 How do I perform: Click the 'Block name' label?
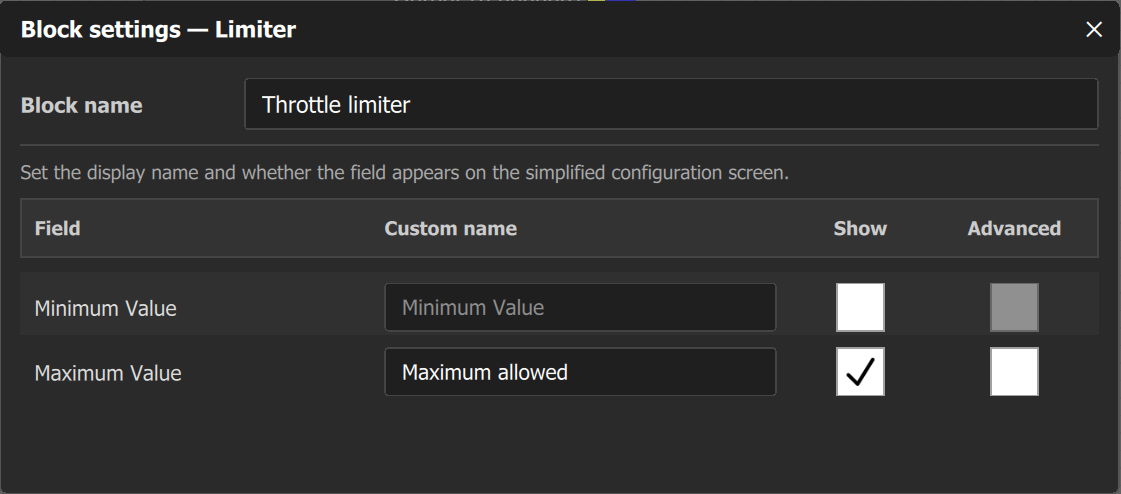(x=82, y=106)
